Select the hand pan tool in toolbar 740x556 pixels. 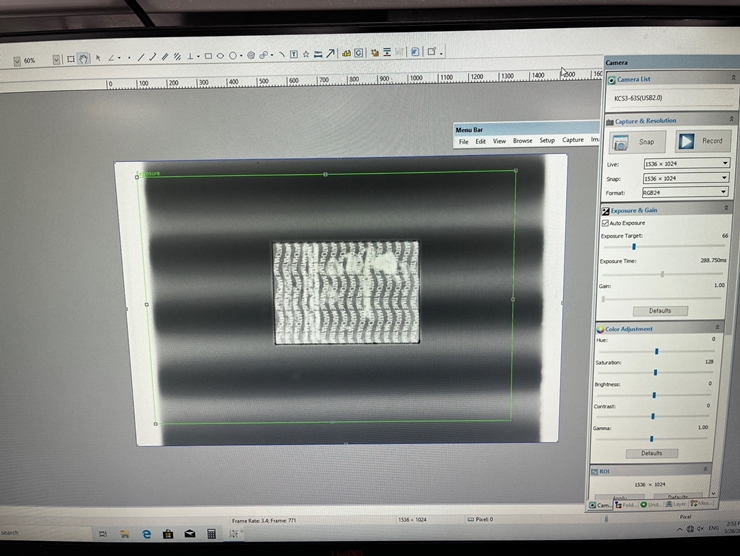83,59
